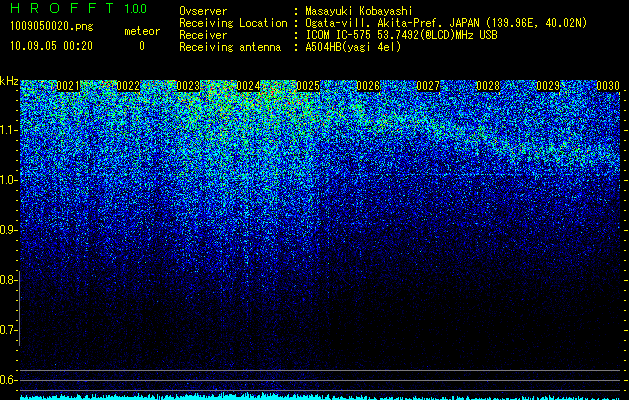Click the kHz axis unit label
The height and width of the screenshot is (400, 629).
coord(9,81)
